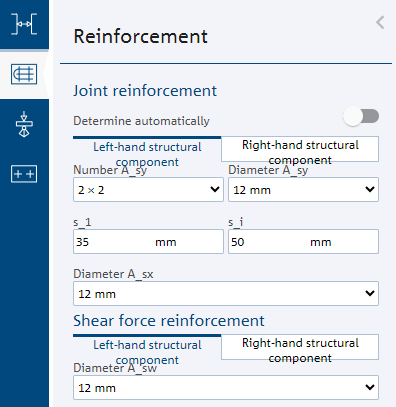The image size is (396, 407).
Task: Click the Joint reinforcement heading
Action: tap(145, 91)
